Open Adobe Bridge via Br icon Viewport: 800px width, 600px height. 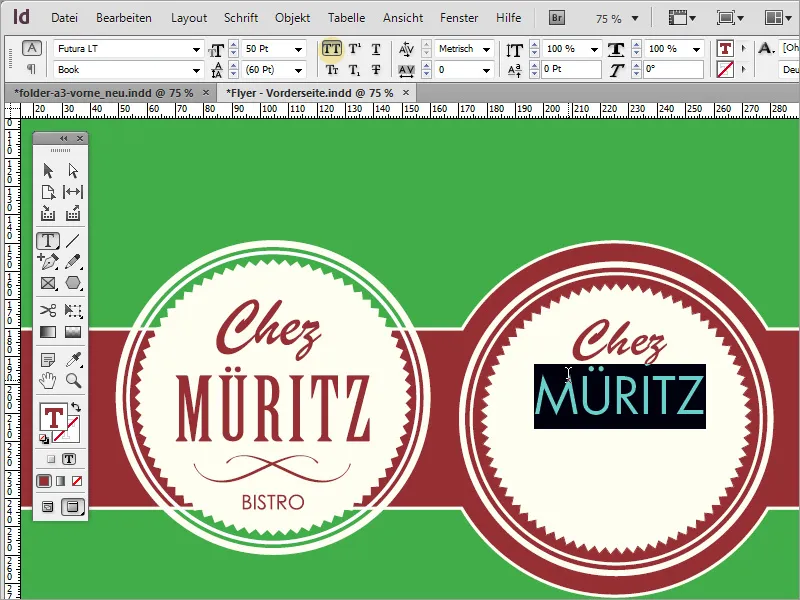point(557,18)
